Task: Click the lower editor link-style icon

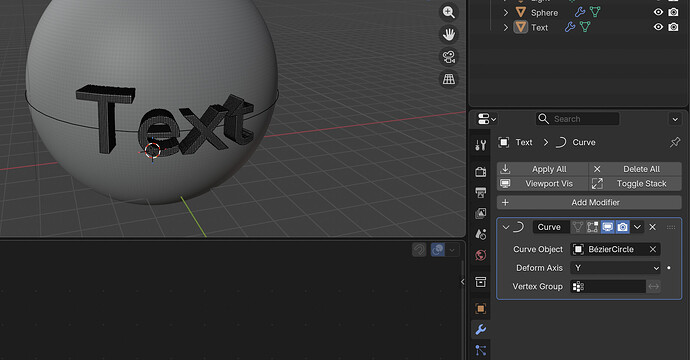Action: (419, 250)
